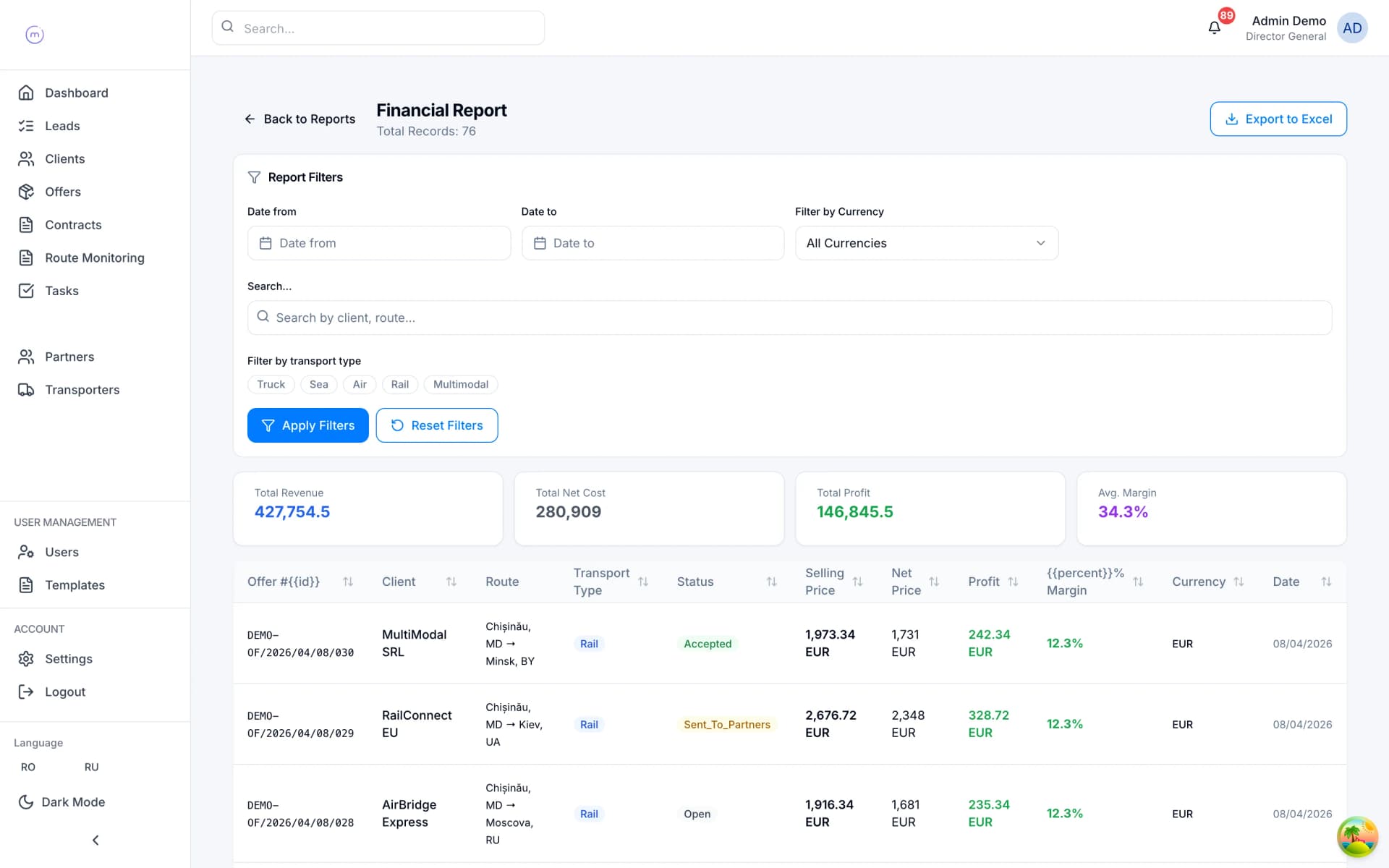Image resolution: width=1389 pixels, height=868 pixels.
Task: Expand the All Currencies dropdown
Action: [x=926, y=243]
